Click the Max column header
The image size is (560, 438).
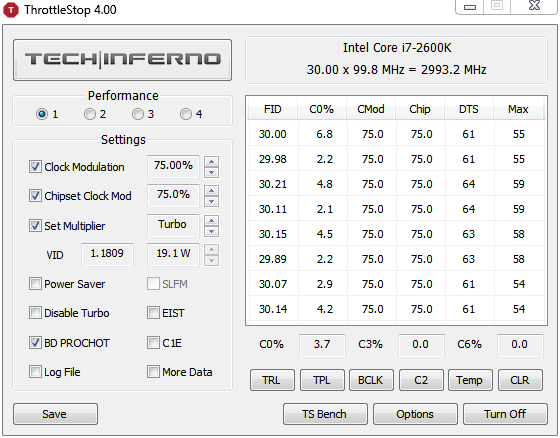pyautogui.click(x=518, y=109)
